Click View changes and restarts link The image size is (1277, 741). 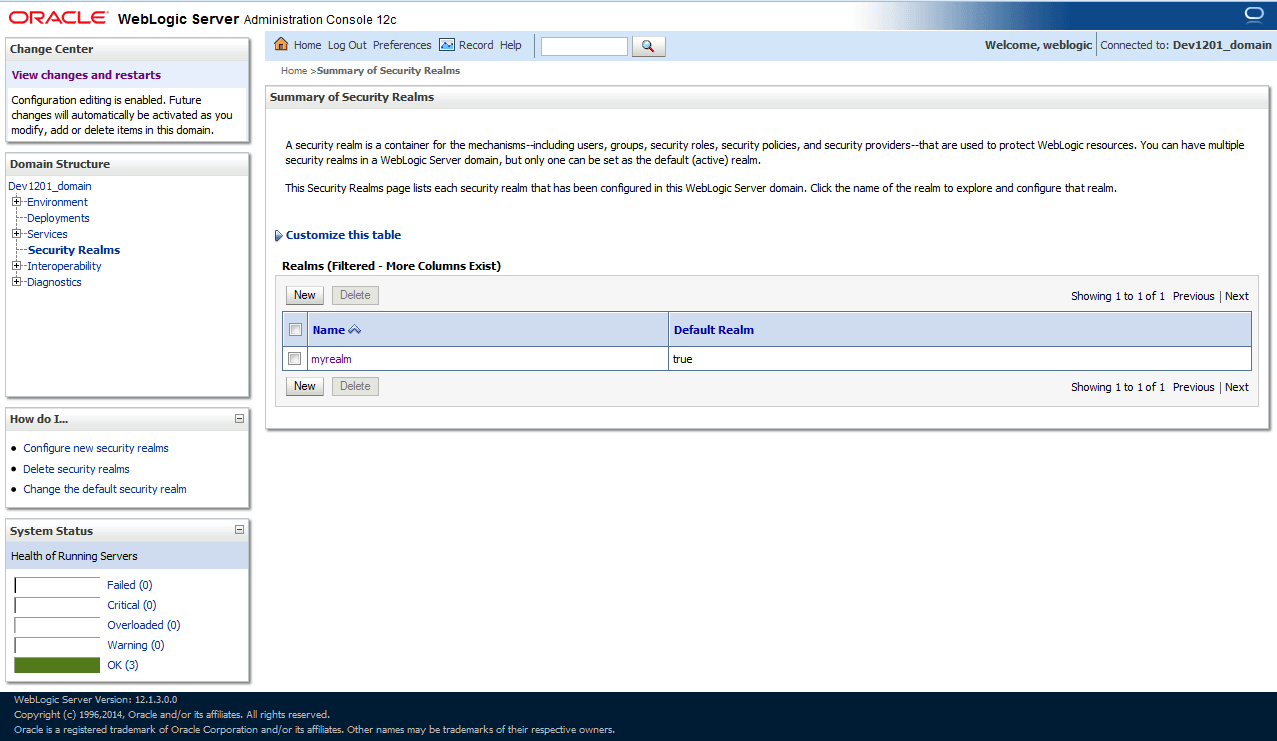point(86,75)
